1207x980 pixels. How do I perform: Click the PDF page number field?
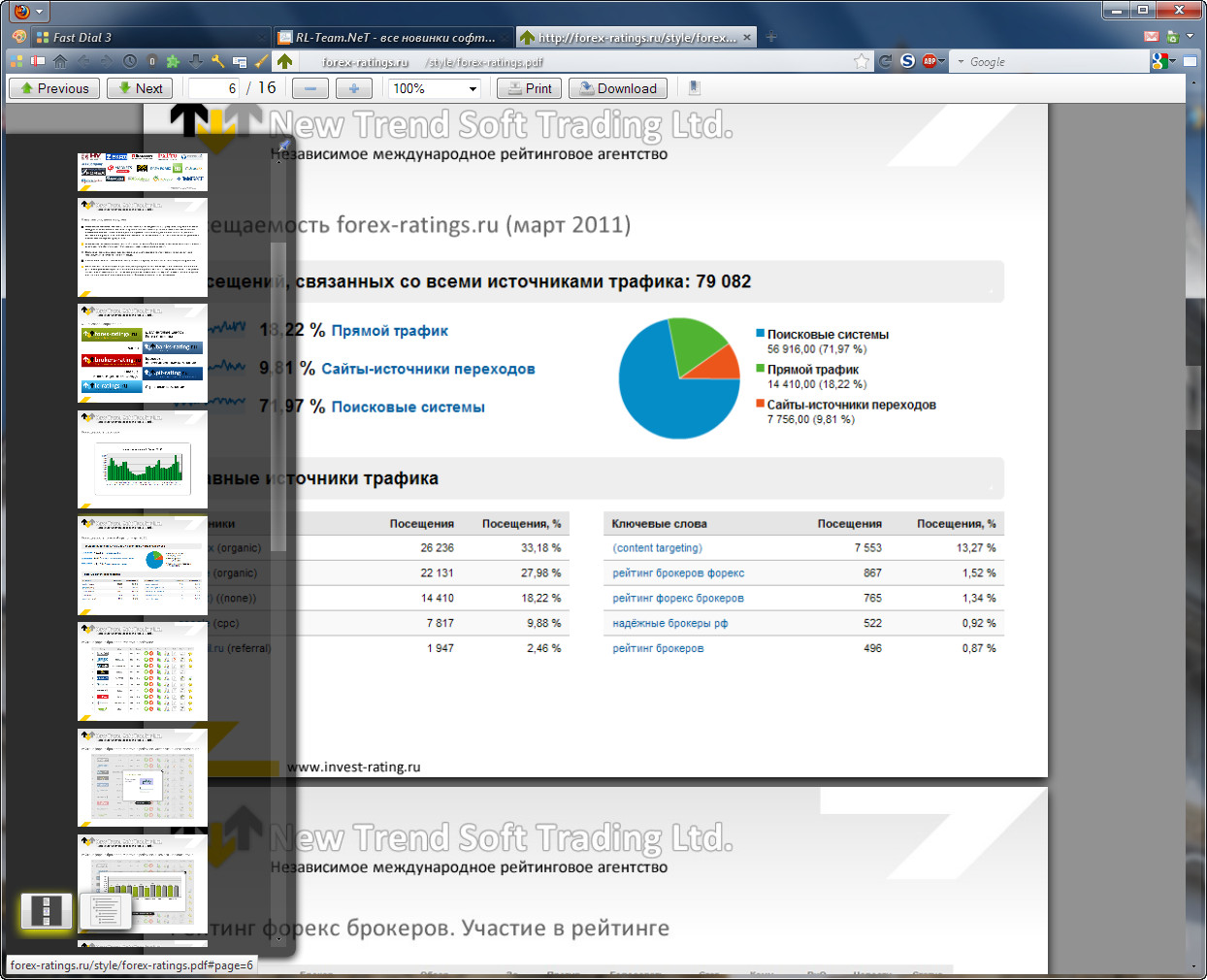pos(213,88)
